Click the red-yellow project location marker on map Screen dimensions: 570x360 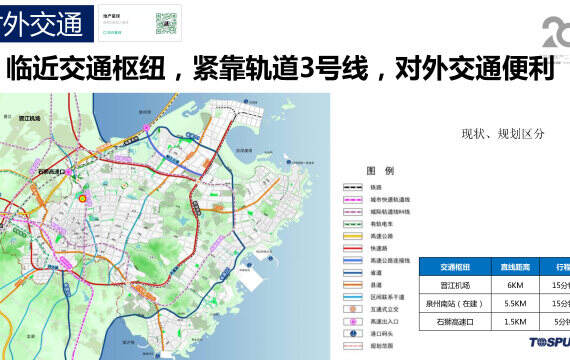[82, 198]
